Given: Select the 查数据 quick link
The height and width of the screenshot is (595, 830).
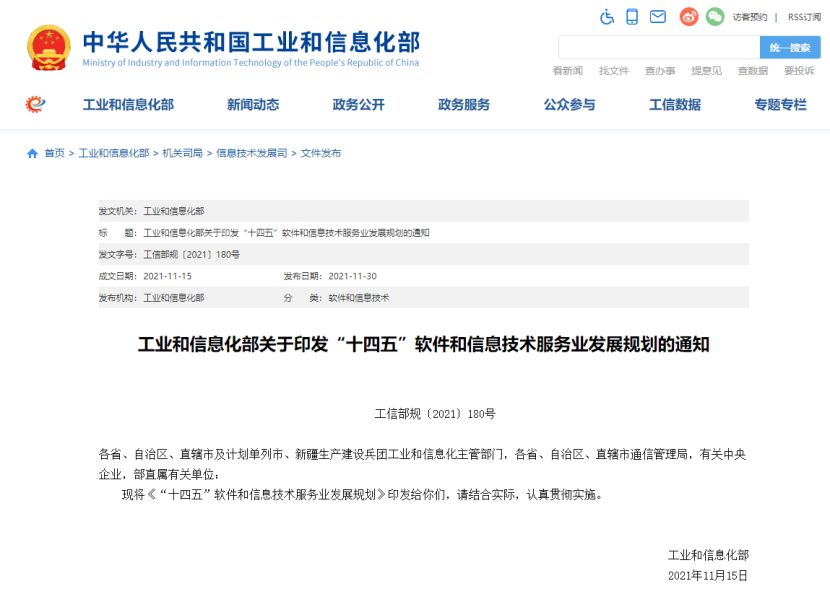Looking at the screenshot, I should tap(753, 71).
